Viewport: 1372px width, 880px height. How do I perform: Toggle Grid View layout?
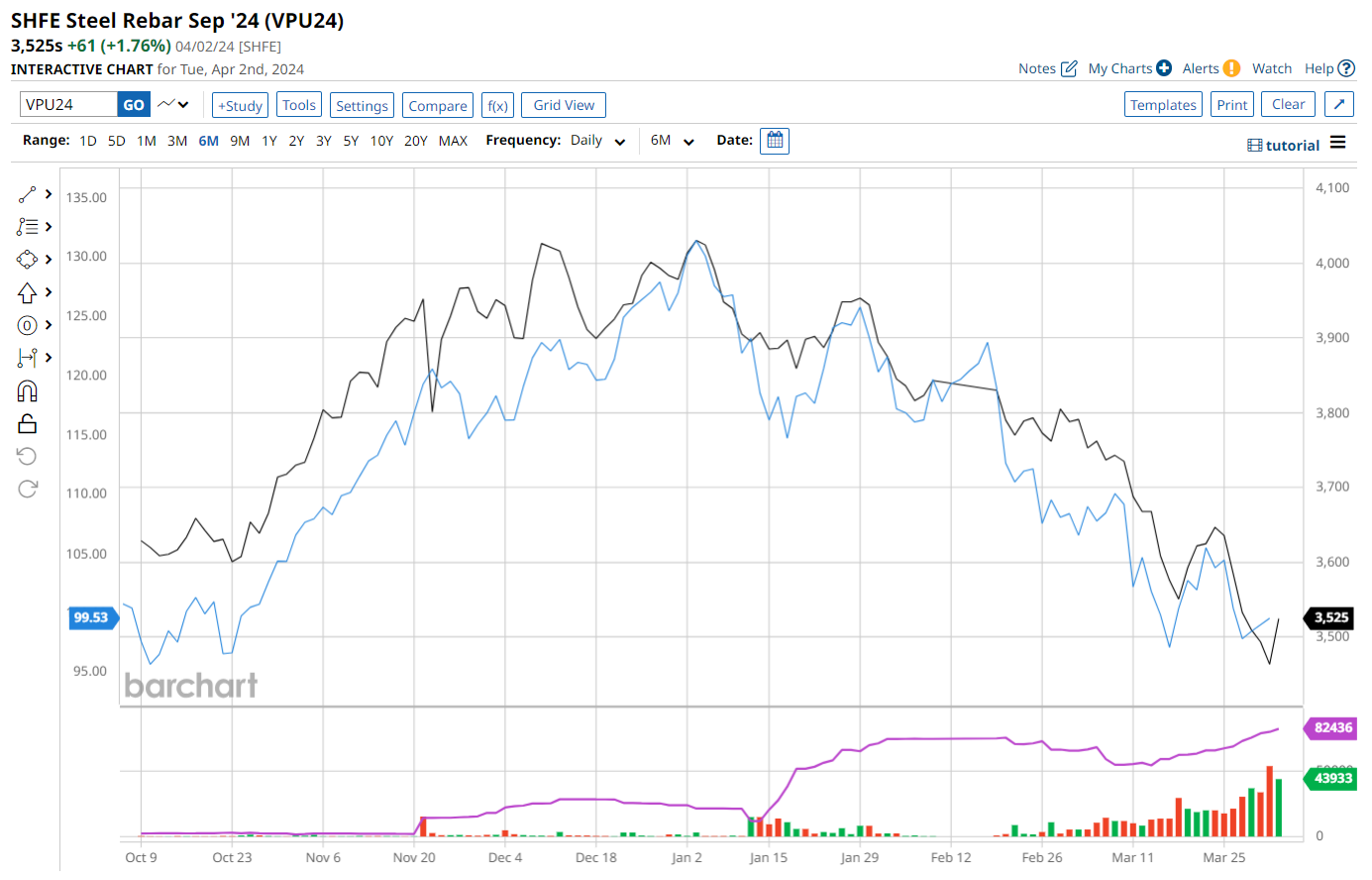(564, 105)
